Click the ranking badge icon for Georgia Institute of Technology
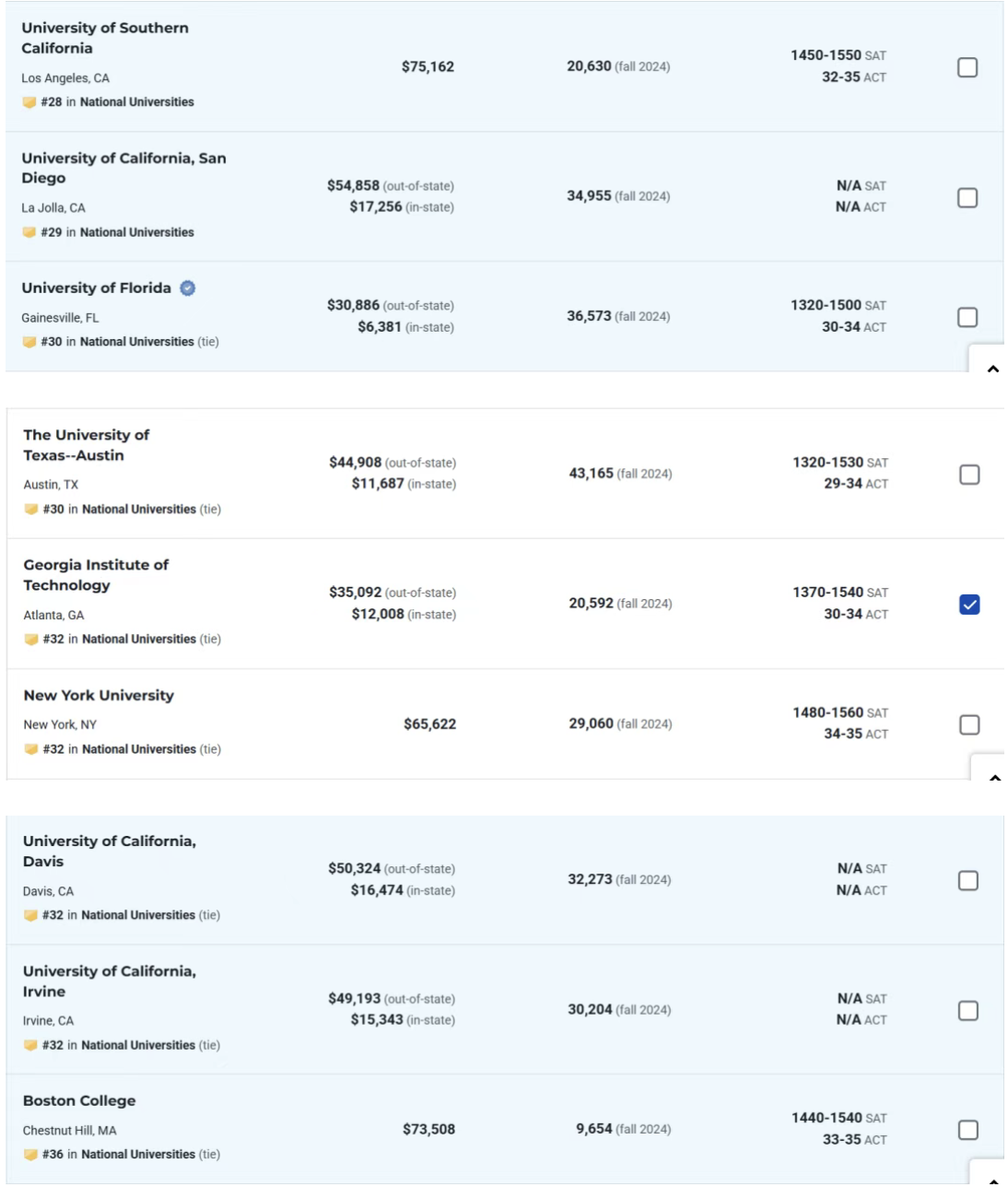 click(x=31, y=640)
